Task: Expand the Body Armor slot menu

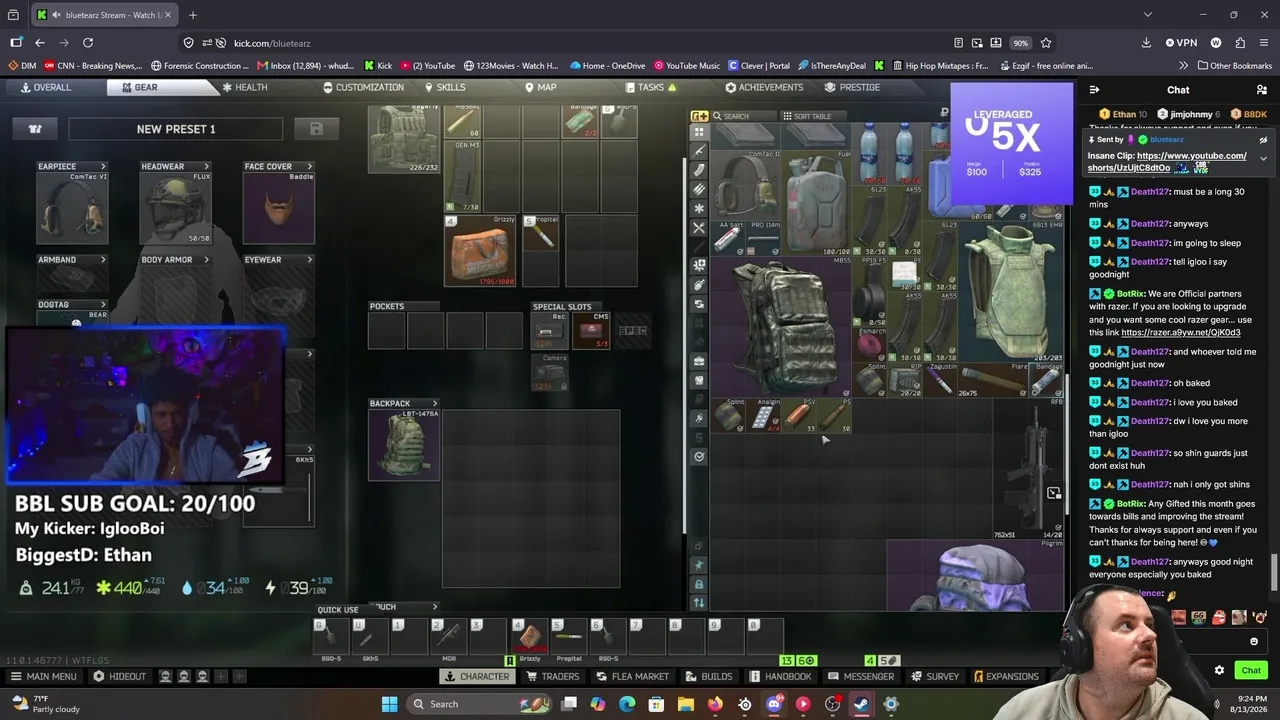Action: click(x=206, y=260)
